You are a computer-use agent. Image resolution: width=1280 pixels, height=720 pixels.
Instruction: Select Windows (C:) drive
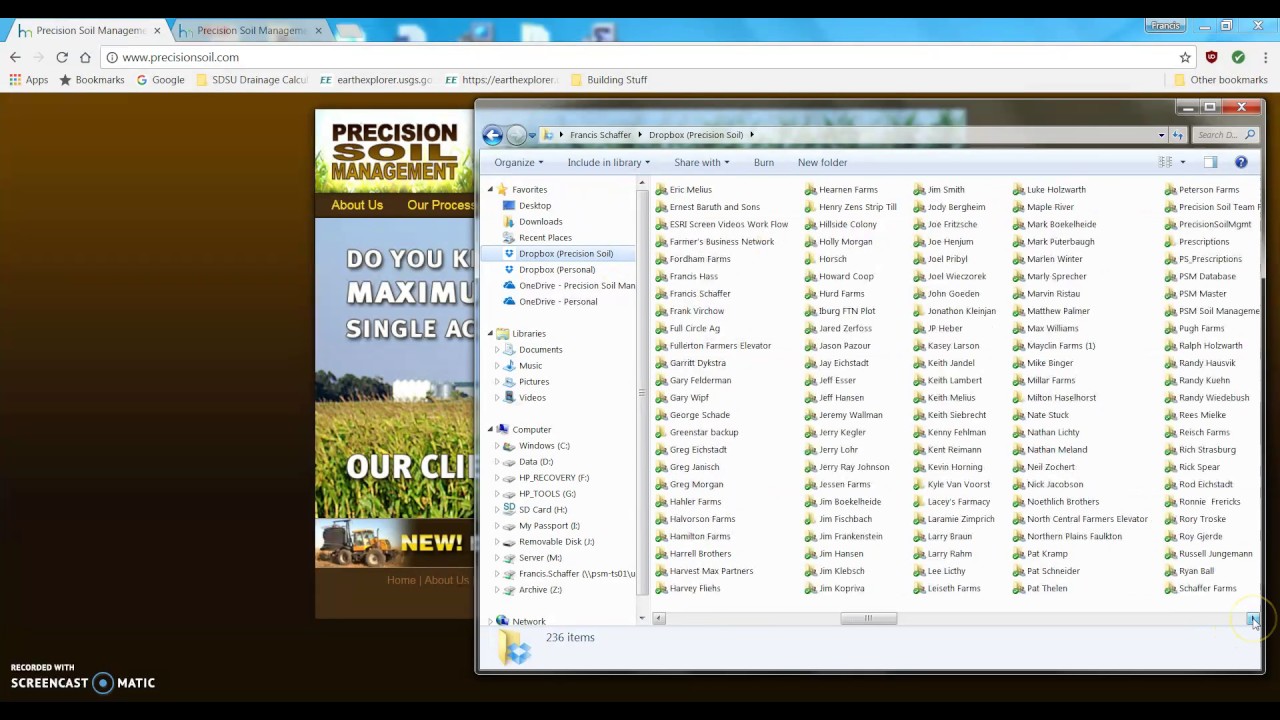pos(536,446)
